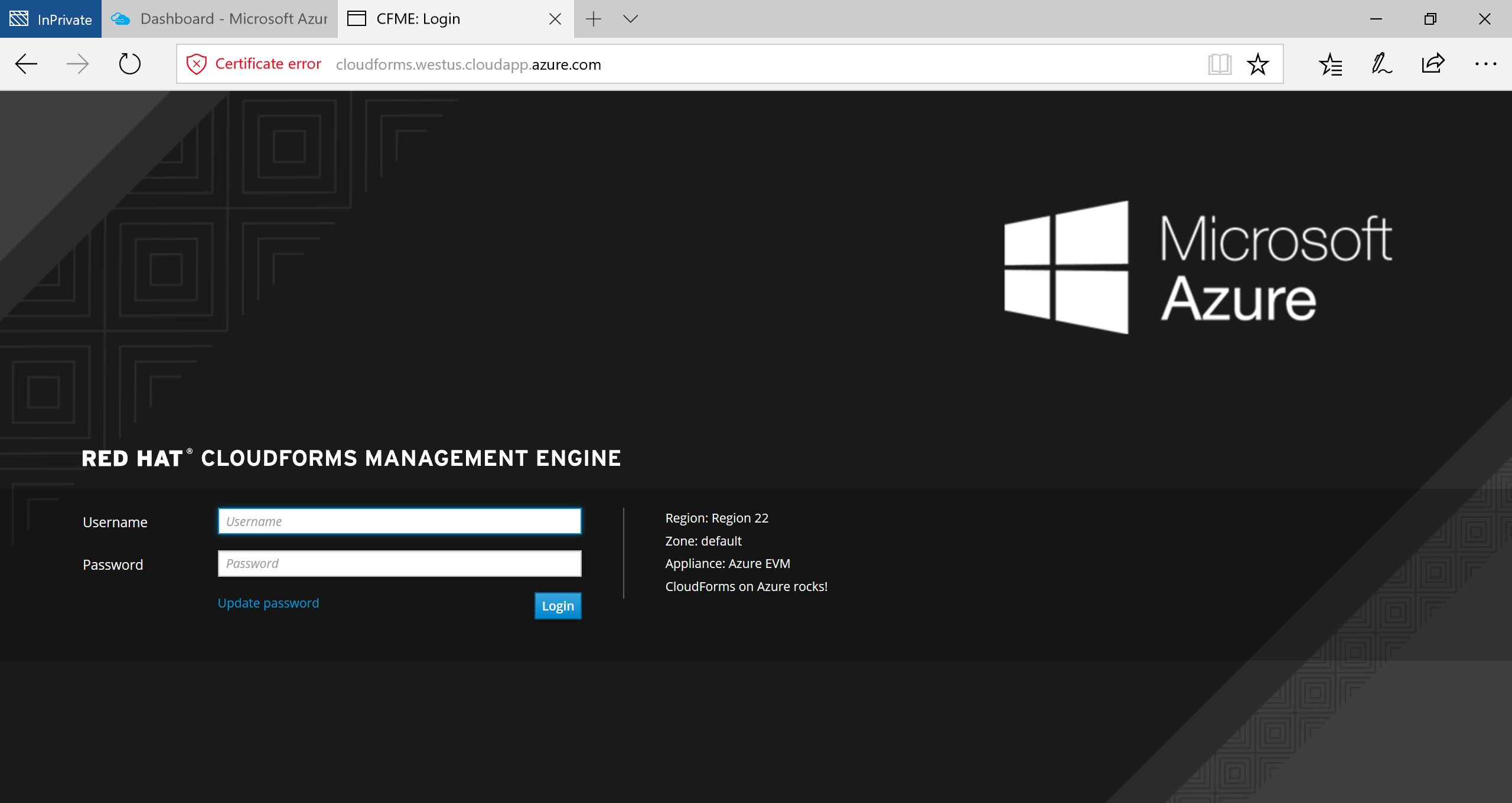Click the Login button
Screen dimensions: 1512x803
click(x=558, y=606)
